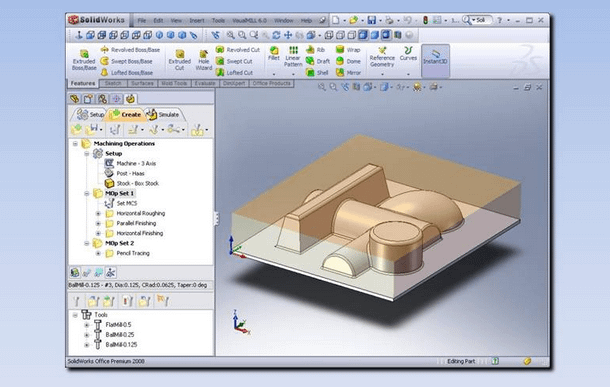
Task: Click the Linear Pattern icon
Action: pos(293,50)
